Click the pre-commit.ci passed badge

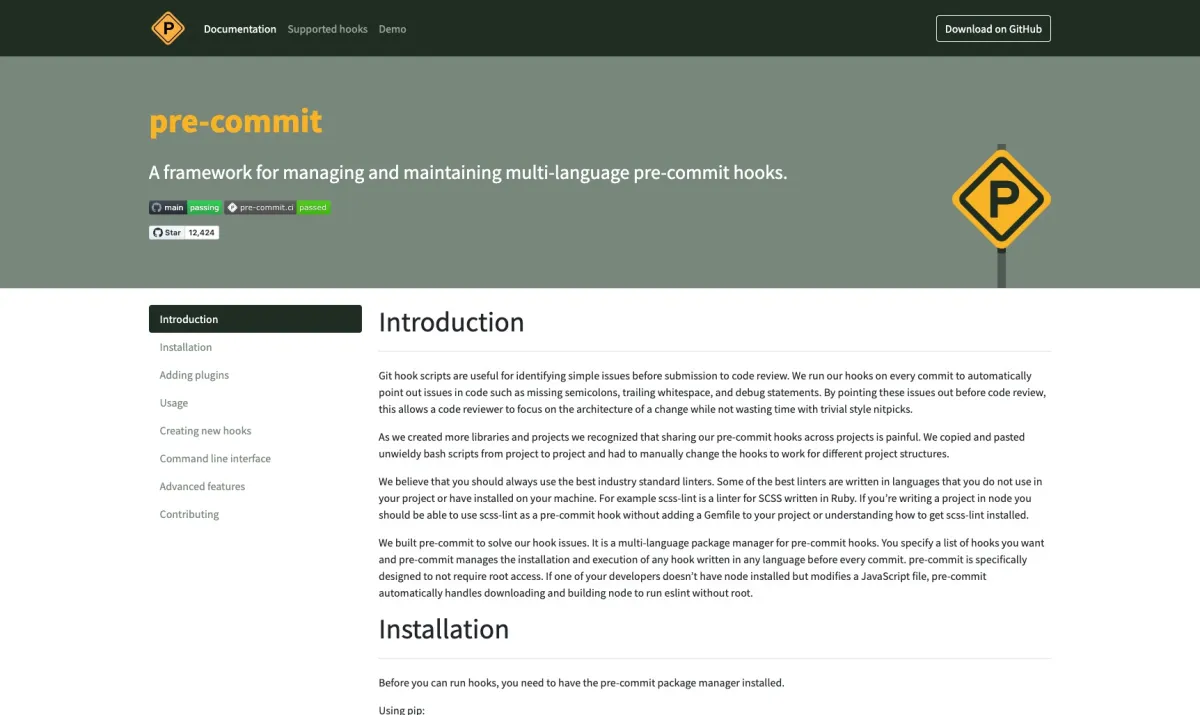[x=277, y=207]
